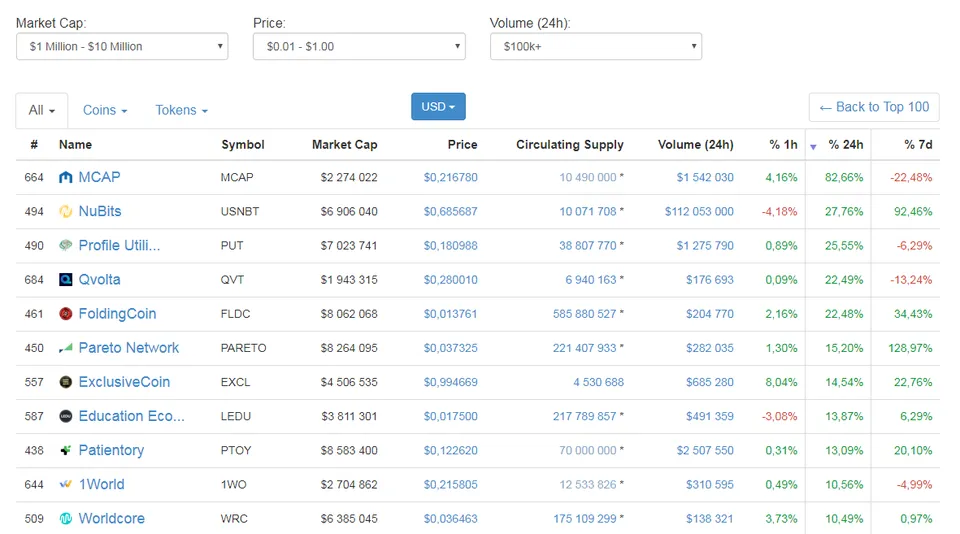
Task: Click Pareto Network supply 221 407 933
Action: coord(585,348)
